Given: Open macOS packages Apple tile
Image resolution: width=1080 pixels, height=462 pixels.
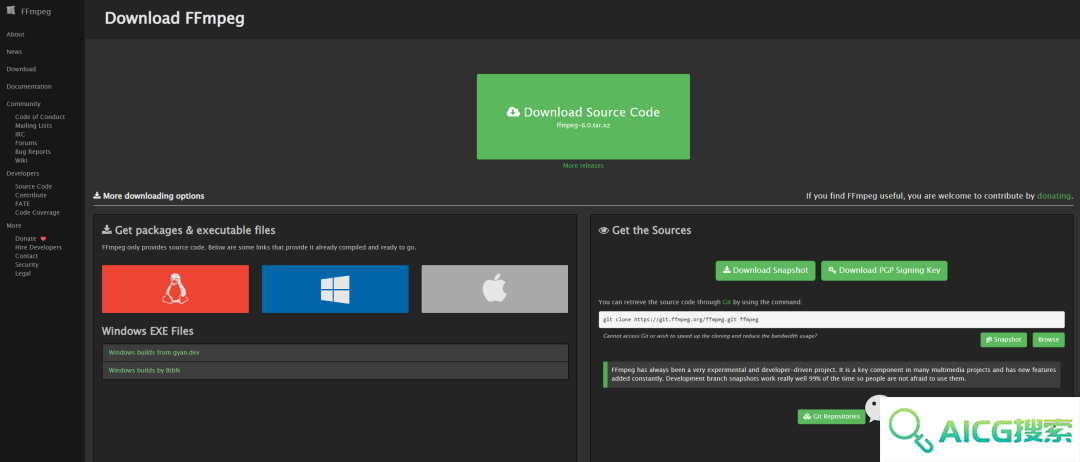Looking at the screenshot, I should [495, 289].
